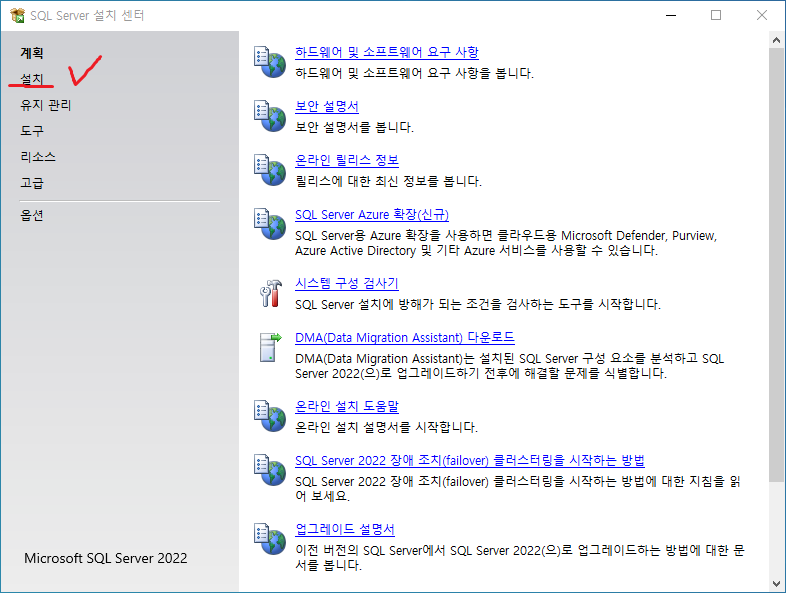Click globe icon beside 하드웨어 및 소프트웨어 요구 사항
Image resolution: width=786 pixels, height=593 pixels.
coord(270,62)
